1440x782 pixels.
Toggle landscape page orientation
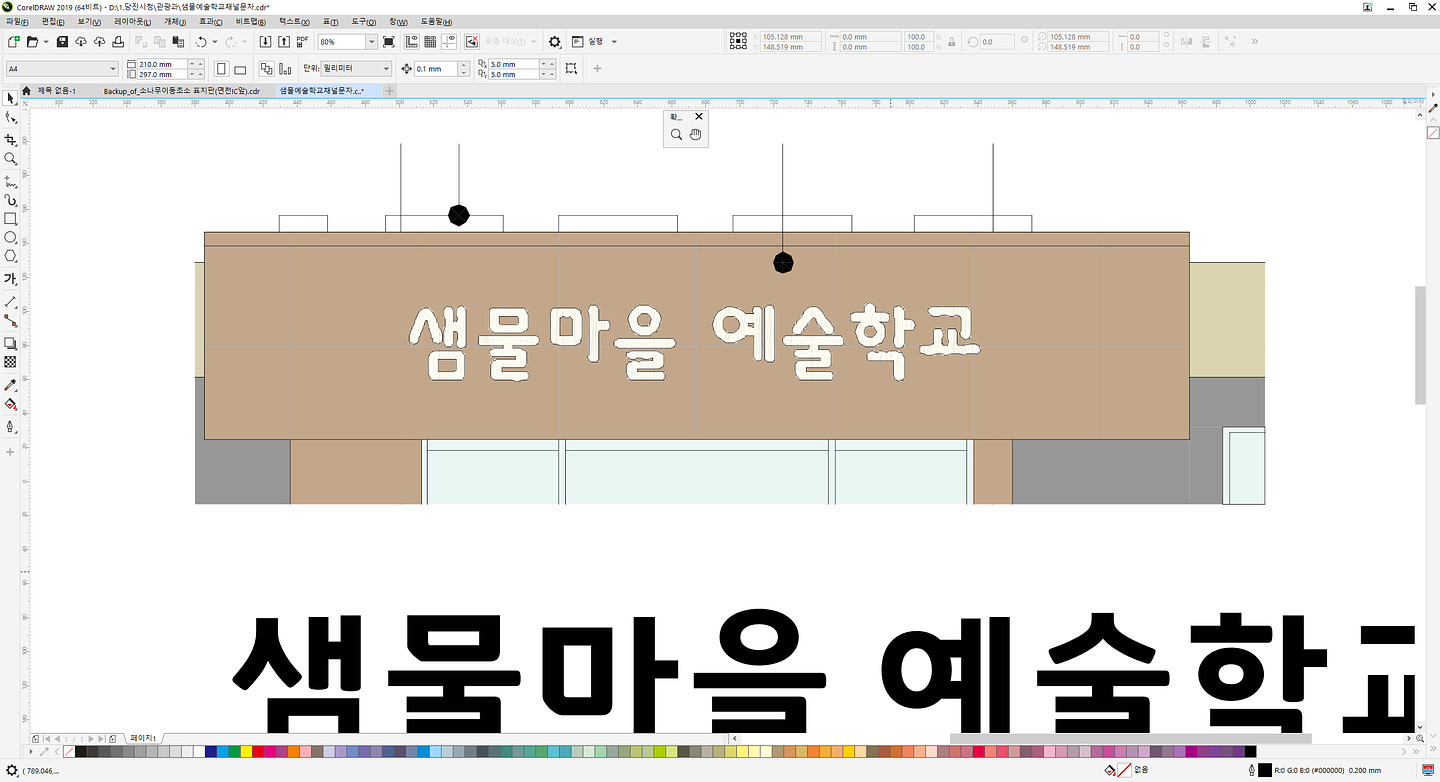pos(242,69)
